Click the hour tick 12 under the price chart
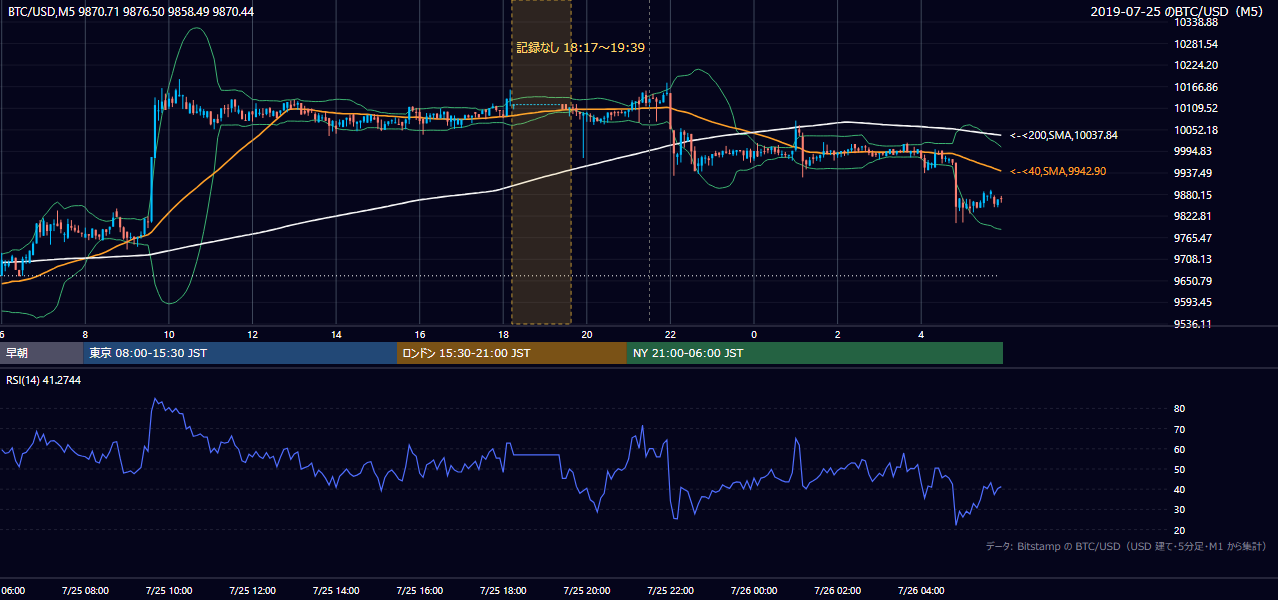1278x600 pixels. point(253,335)
